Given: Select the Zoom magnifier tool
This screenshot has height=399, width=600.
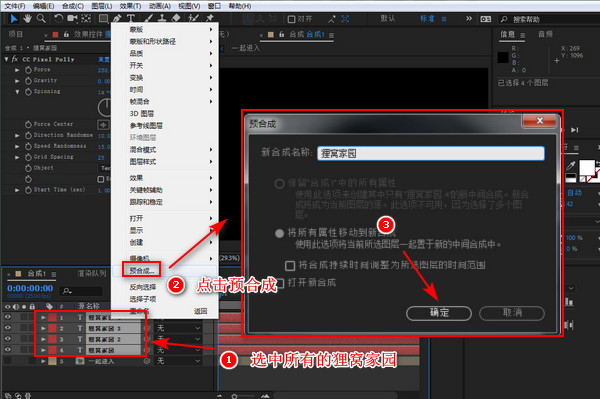Looking at the screenshot, I should pos(41,18).
